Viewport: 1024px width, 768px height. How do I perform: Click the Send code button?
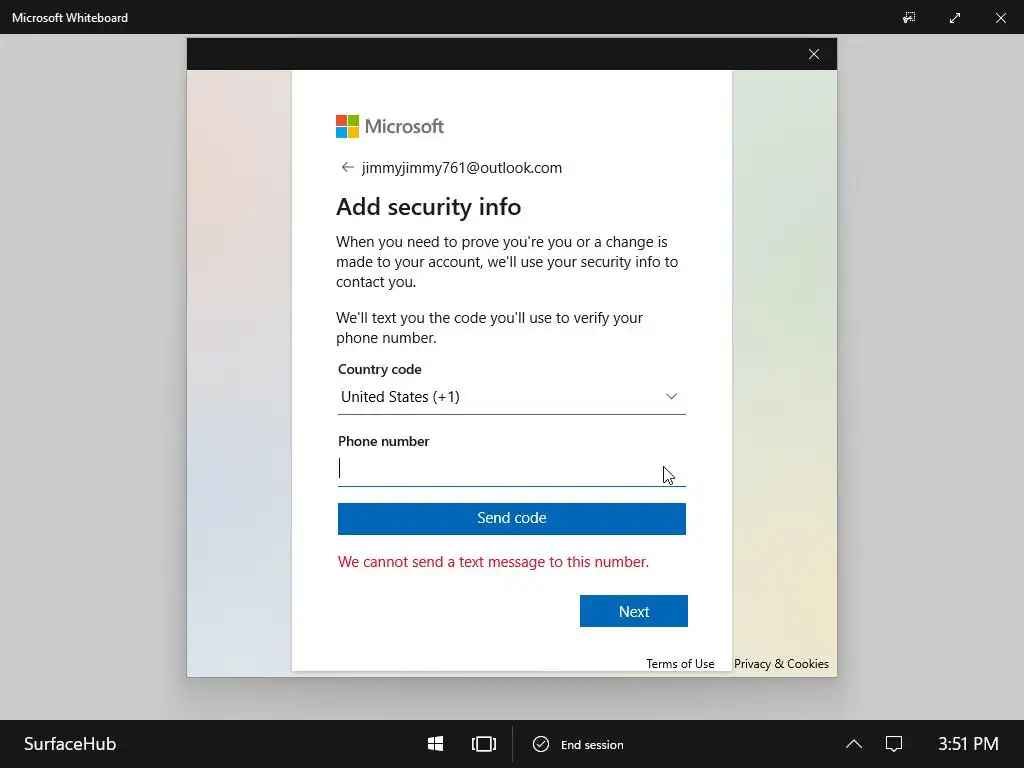511,519
